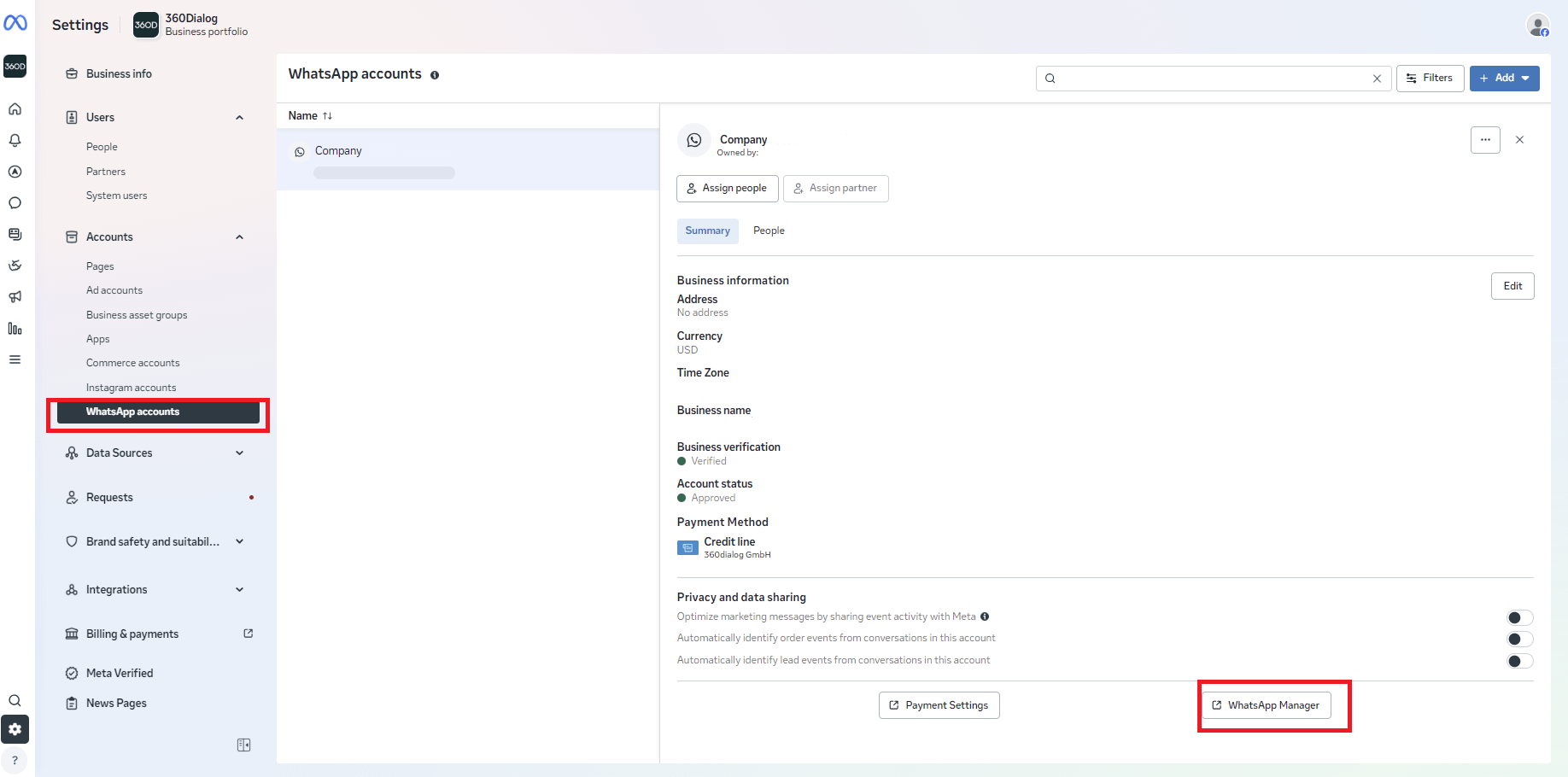This screenshot has width=1568, height=777.
Task: Select System users in sidebar
Action: [116, 196]
